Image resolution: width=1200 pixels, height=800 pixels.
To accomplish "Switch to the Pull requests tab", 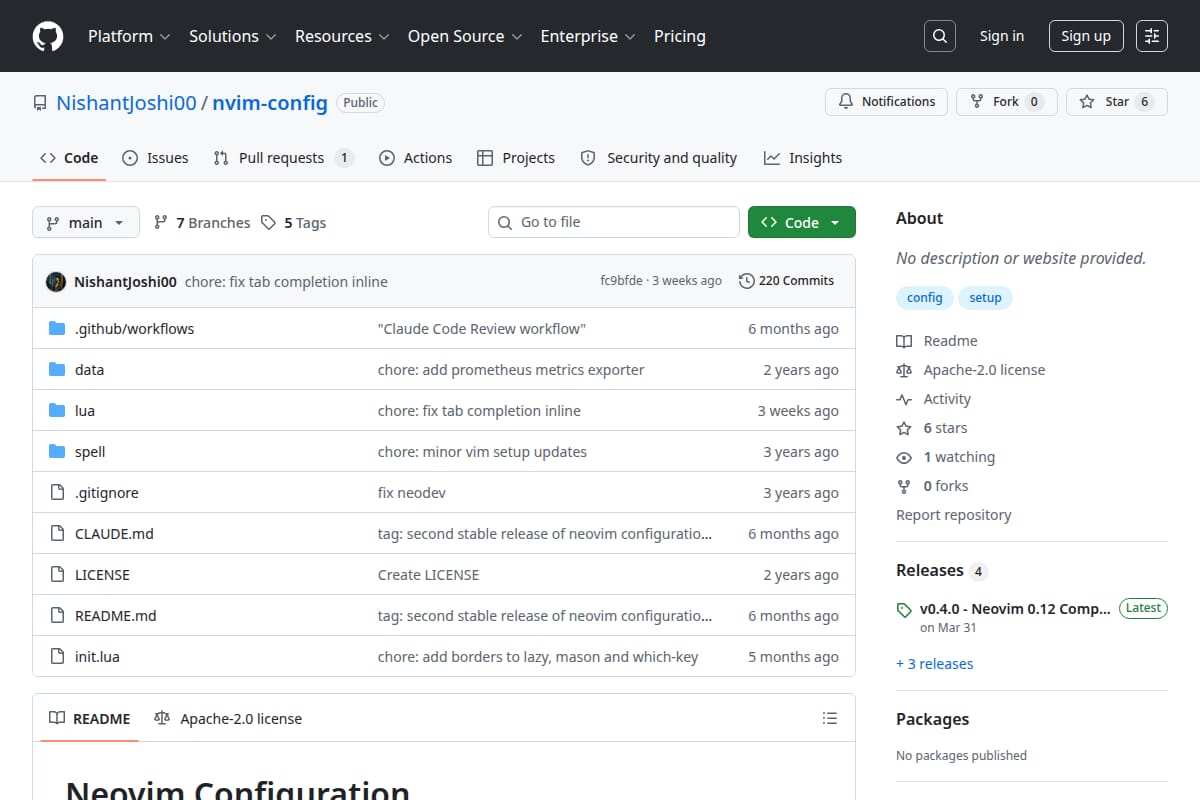I will (283, 158).
